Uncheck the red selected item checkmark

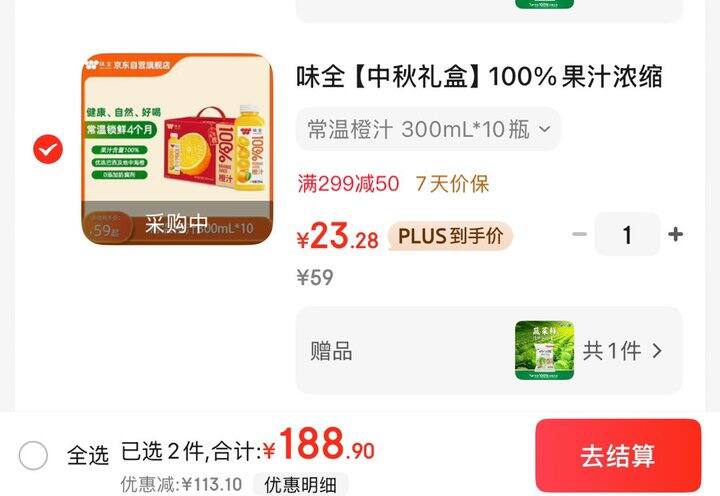point(48,149)
